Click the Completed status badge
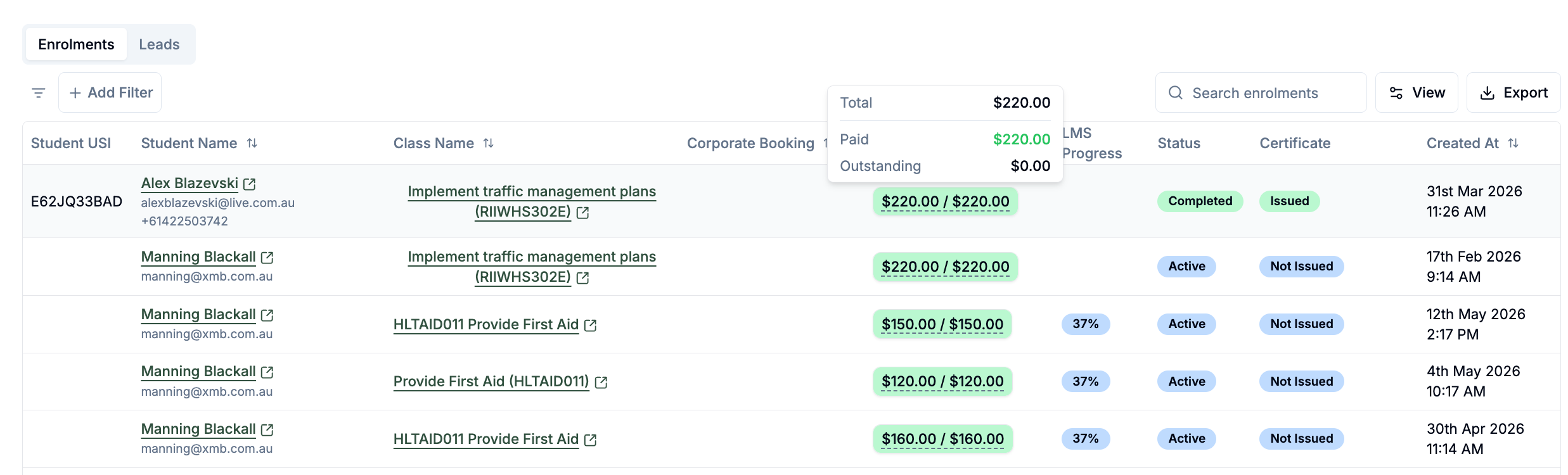The image size is (1568, 475). coord(1200,201)
